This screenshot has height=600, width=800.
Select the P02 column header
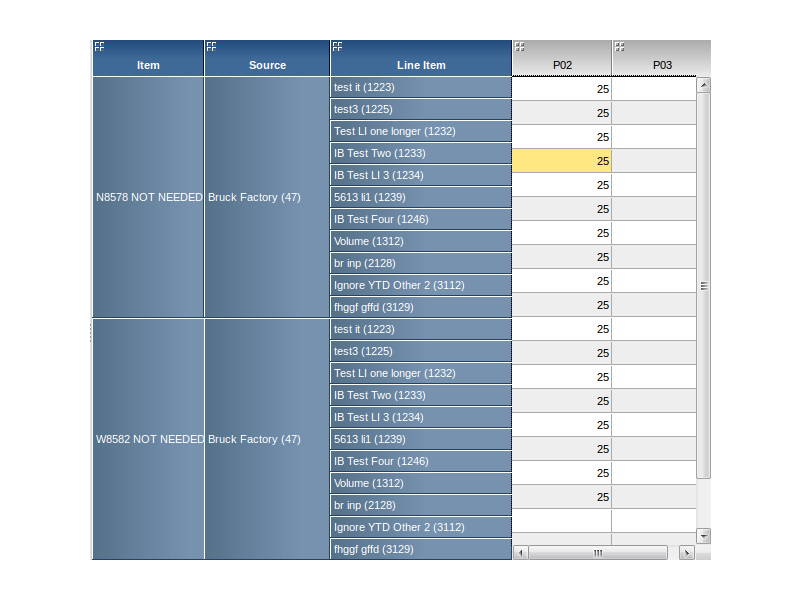tap(562, 59)
